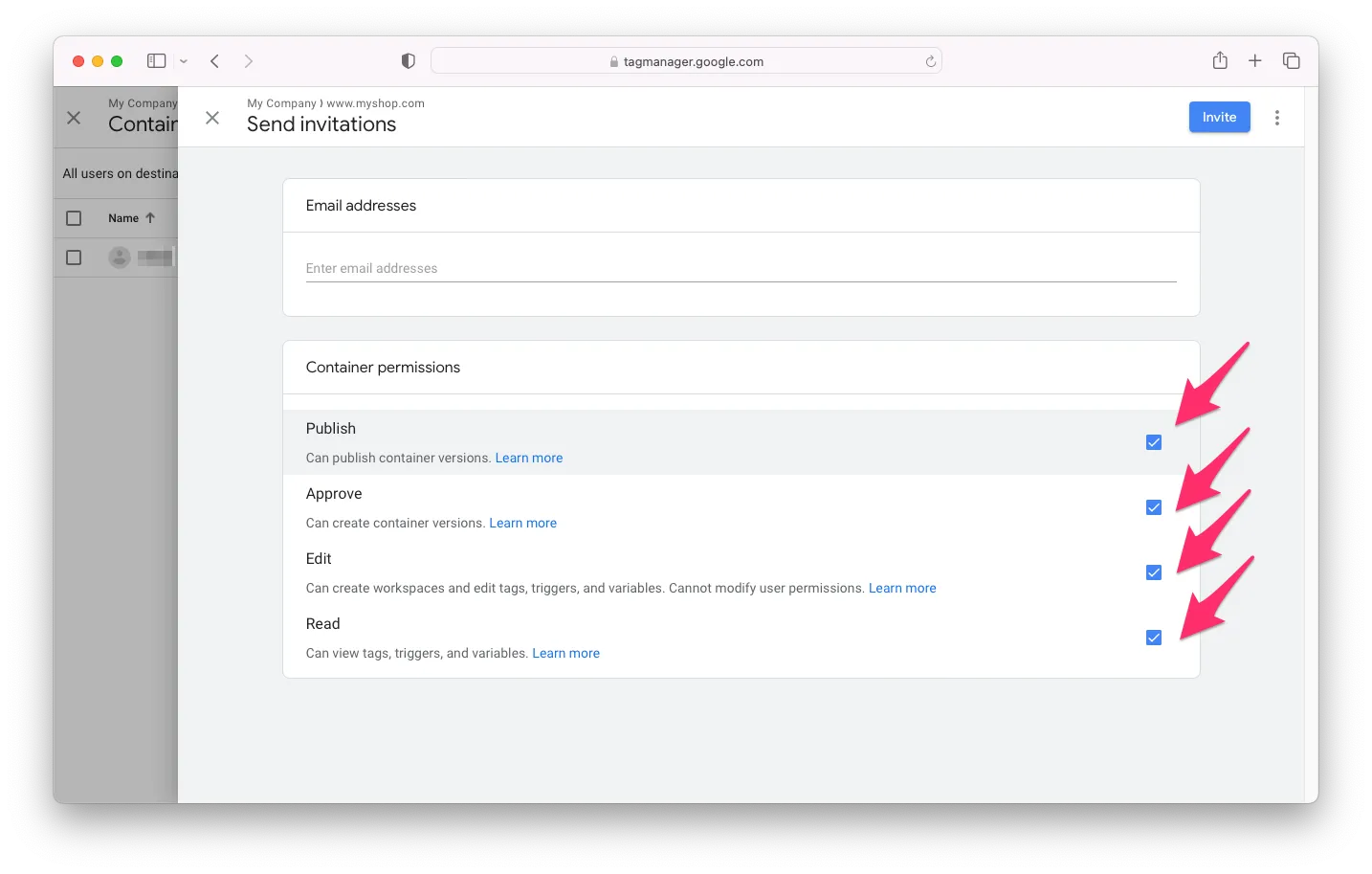
Task: Open the Safari share icon
Action: (1220, 61)
